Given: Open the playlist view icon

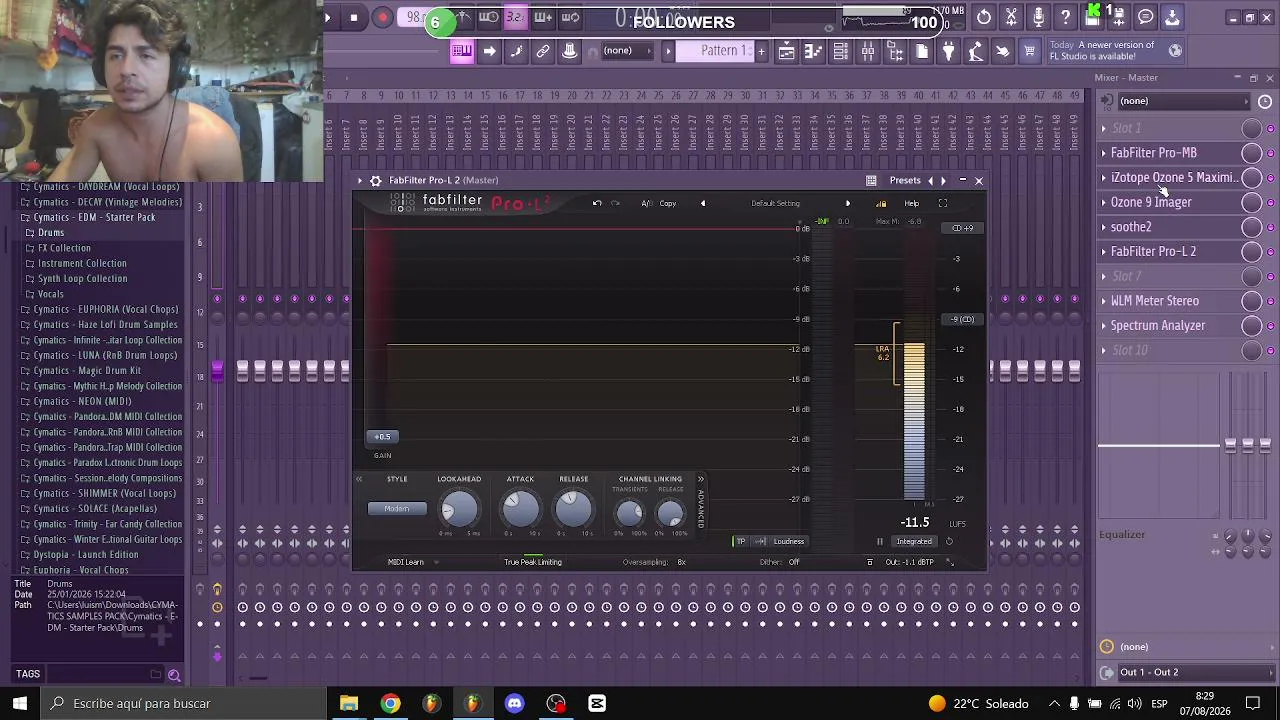Looking at the screenshot, I should pyautogui.click(x=787, y=52).
